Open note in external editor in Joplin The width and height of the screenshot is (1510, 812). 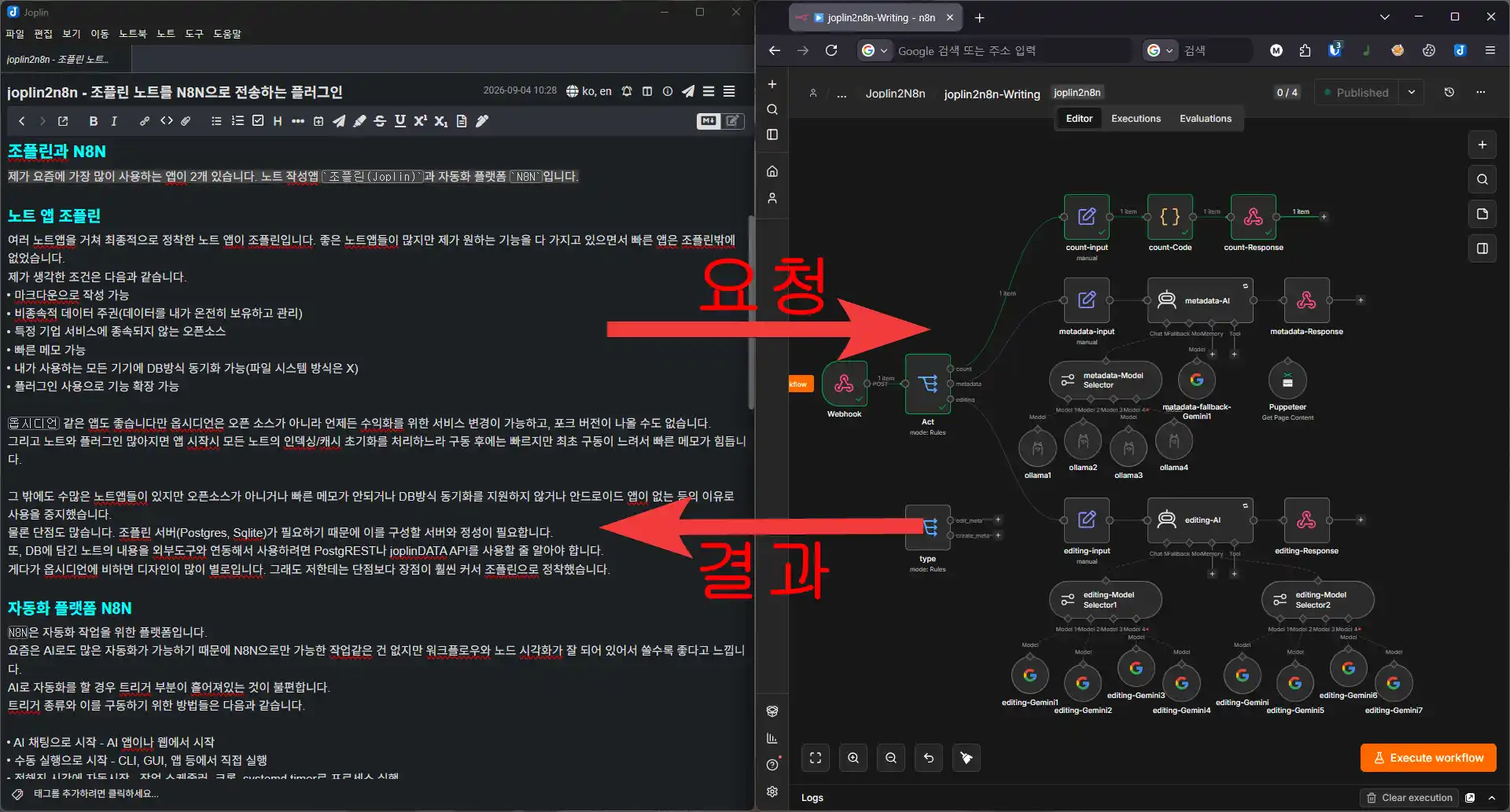click(x=63, y=121)
